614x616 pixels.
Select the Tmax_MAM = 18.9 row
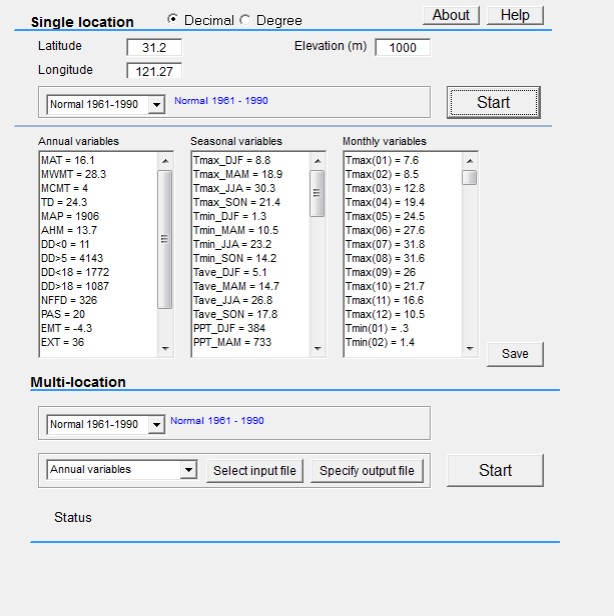(x=251, y=174)
